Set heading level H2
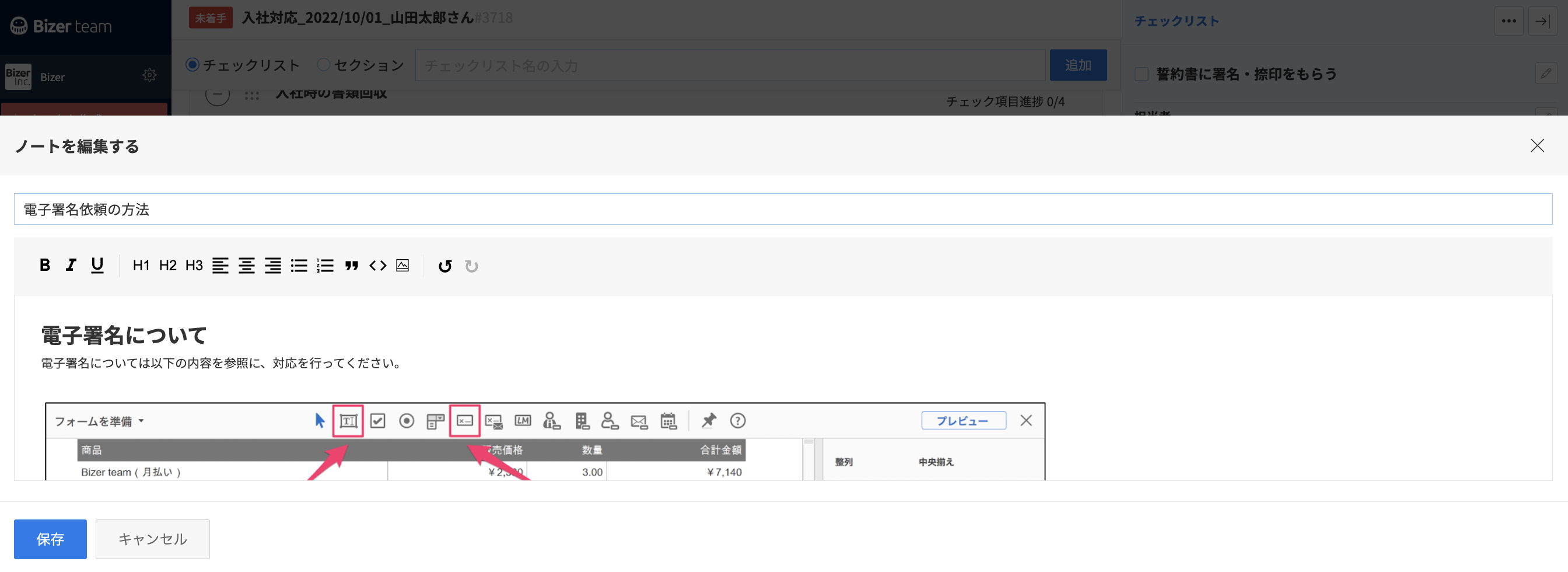 (167, 266)
